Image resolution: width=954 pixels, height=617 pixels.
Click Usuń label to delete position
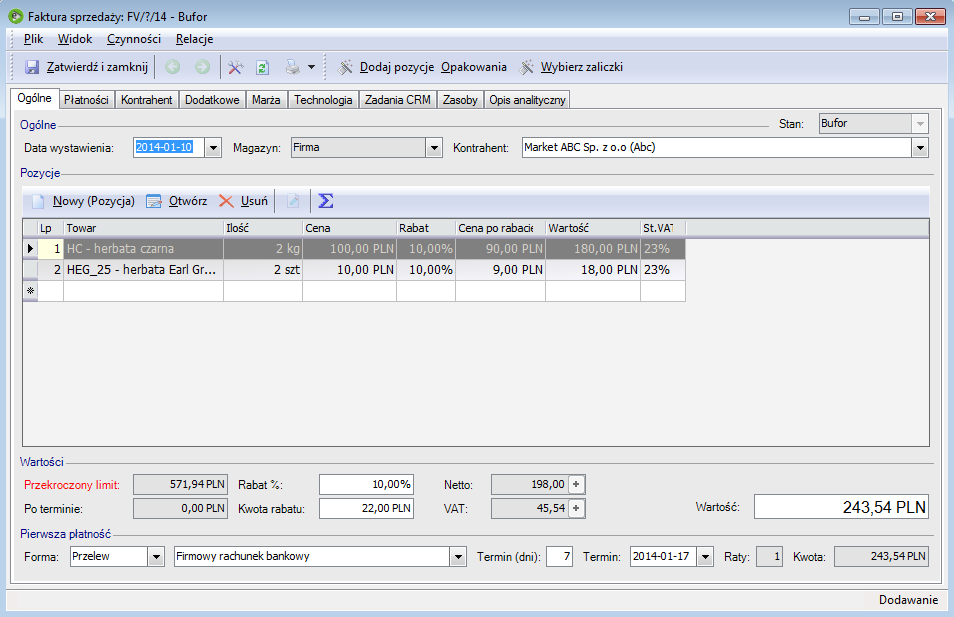pos(254,201)
